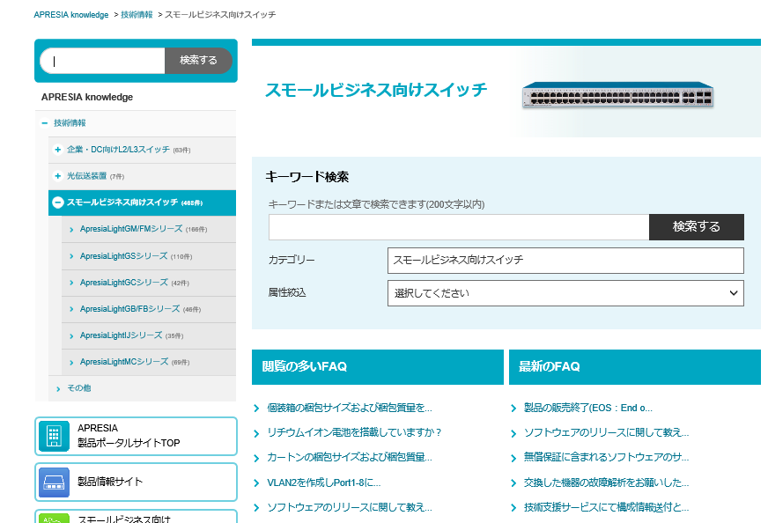Open the 技術情報 breadcrumb link
The height and width of the screenshot is (523, 768).
137,15
